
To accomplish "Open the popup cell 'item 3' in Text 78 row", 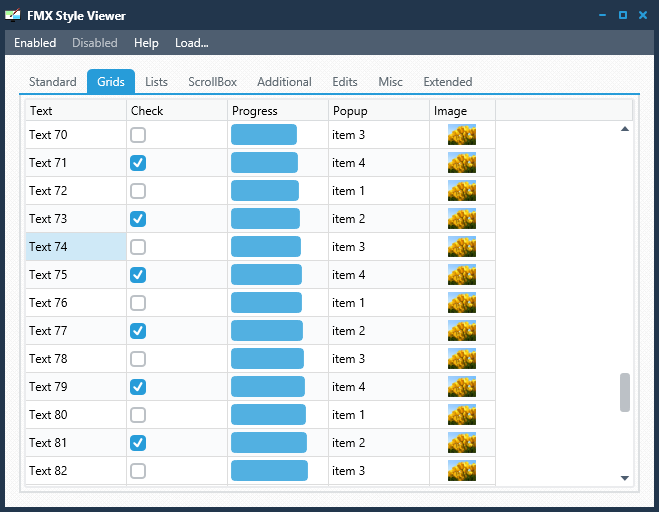I will pyautogui.click(x=379, y=359).
